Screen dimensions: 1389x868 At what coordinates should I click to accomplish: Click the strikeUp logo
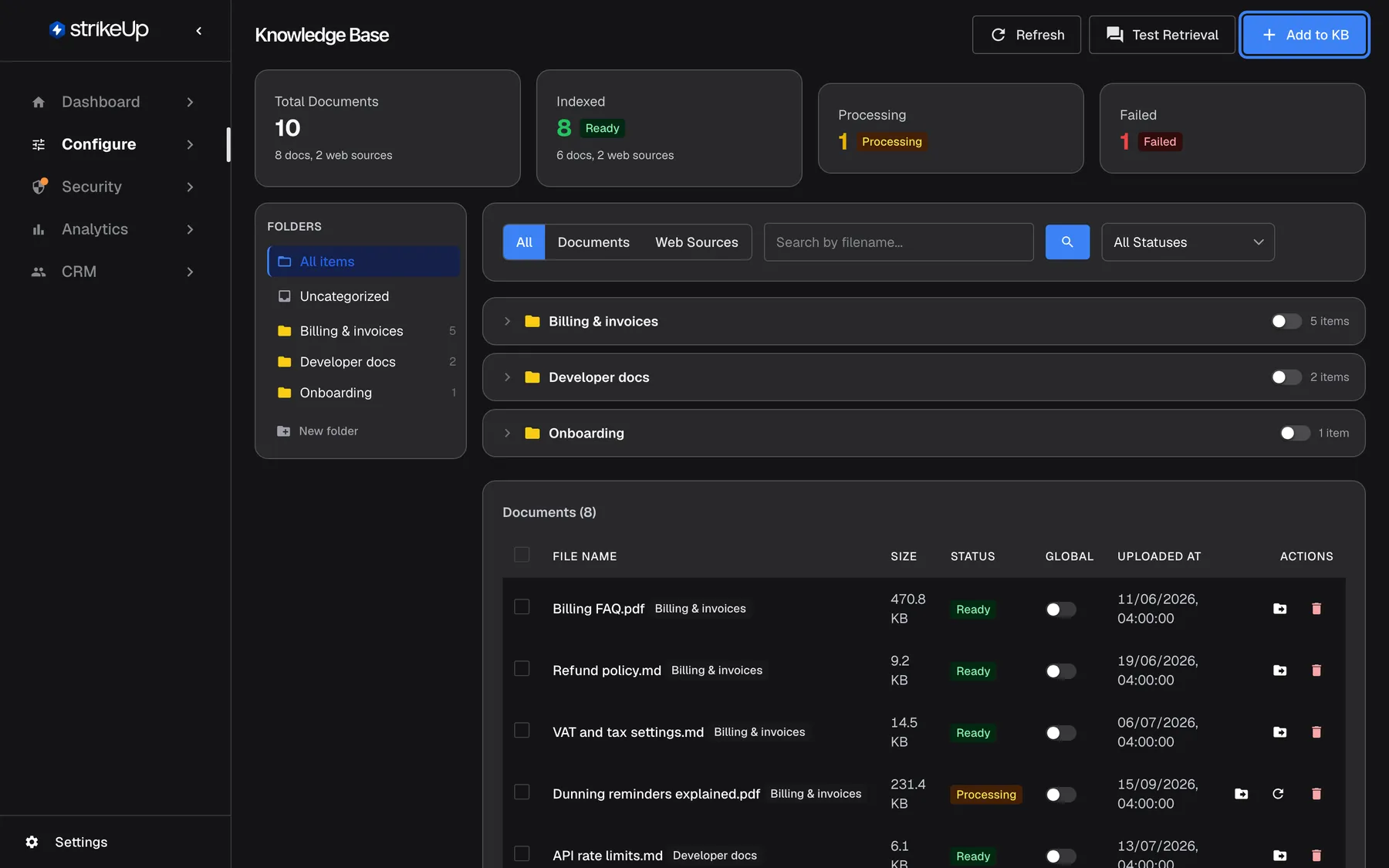click(99, 29)
